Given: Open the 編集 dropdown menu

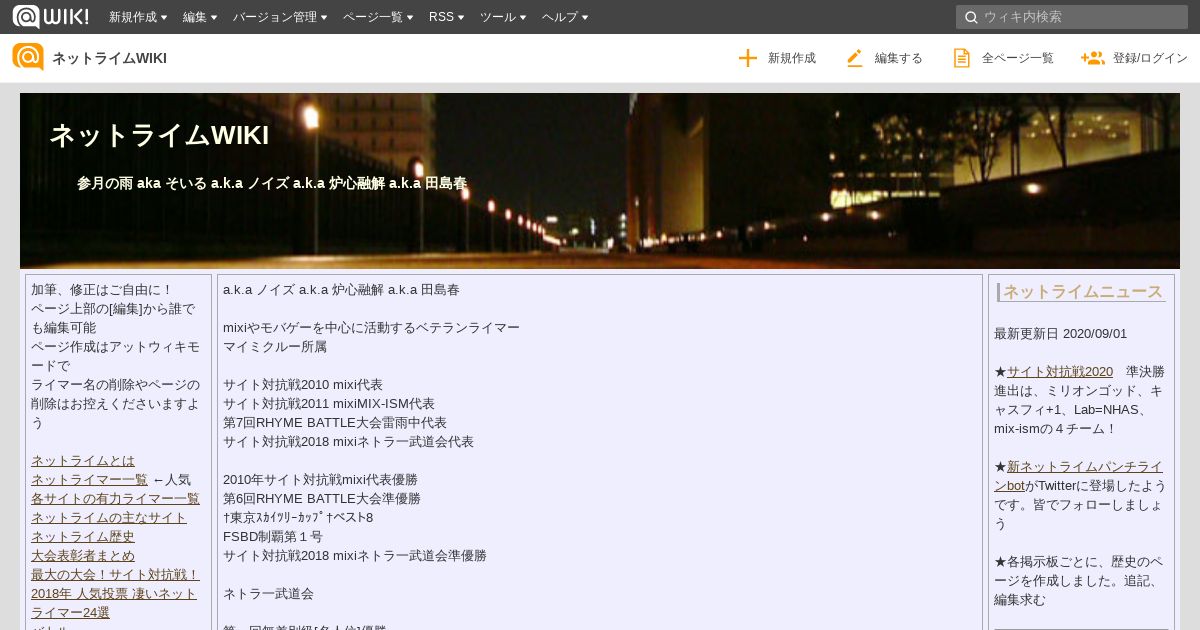Looking at the screenshot, I should [200, 17].
